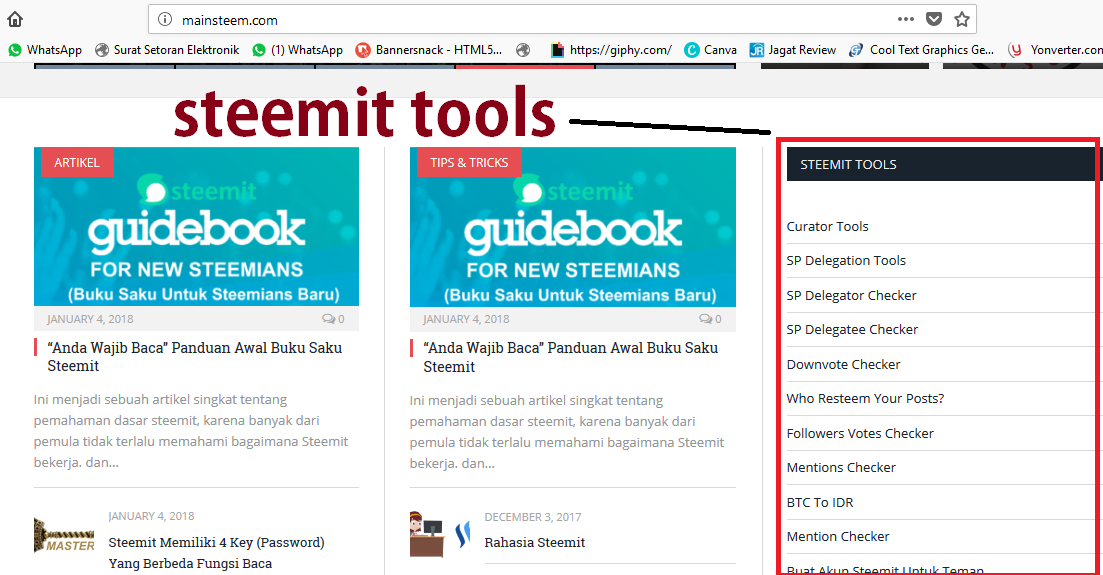The image size is (1103, 575).
Task: Open the ARTIKEL post titled Anda Wajib Baca
Action: click(x=195, y=357)
